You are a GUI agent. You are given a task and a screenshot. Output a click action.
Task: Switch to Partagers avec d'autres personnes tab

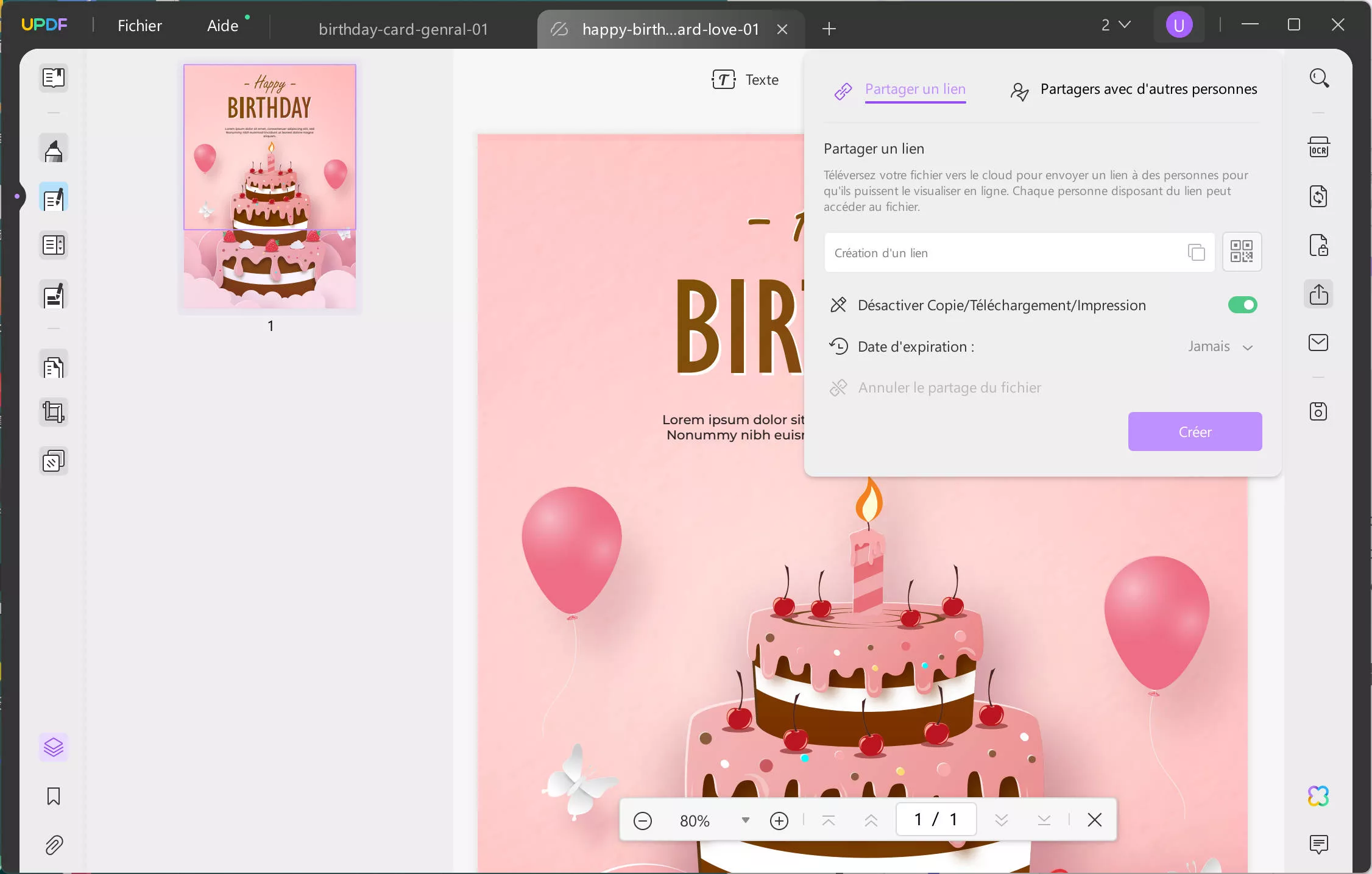(1133, 90)
